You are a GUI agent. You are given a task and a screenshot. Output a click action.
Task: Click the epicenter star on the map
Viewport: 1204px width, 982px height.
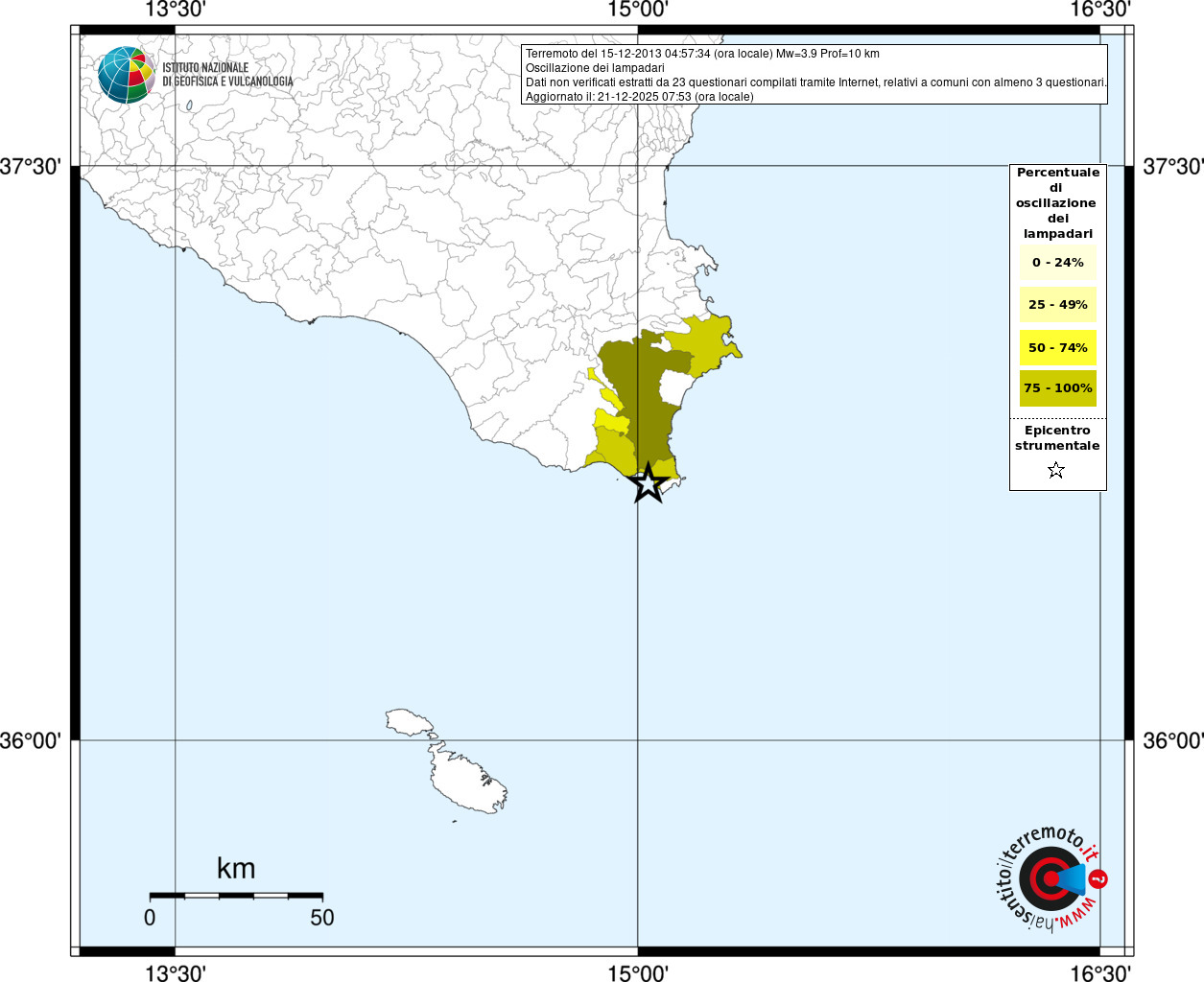pos(649,483)
